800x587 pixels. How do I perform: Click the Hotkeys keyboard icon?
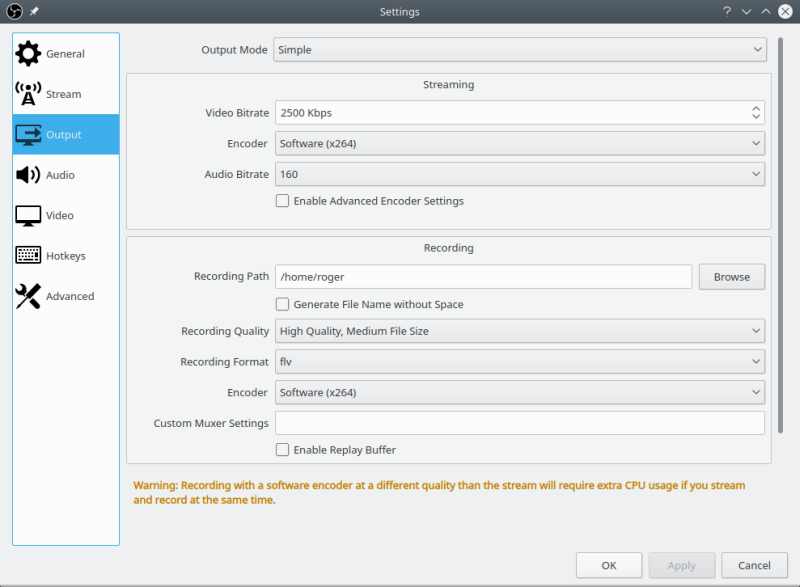[28, 256]
